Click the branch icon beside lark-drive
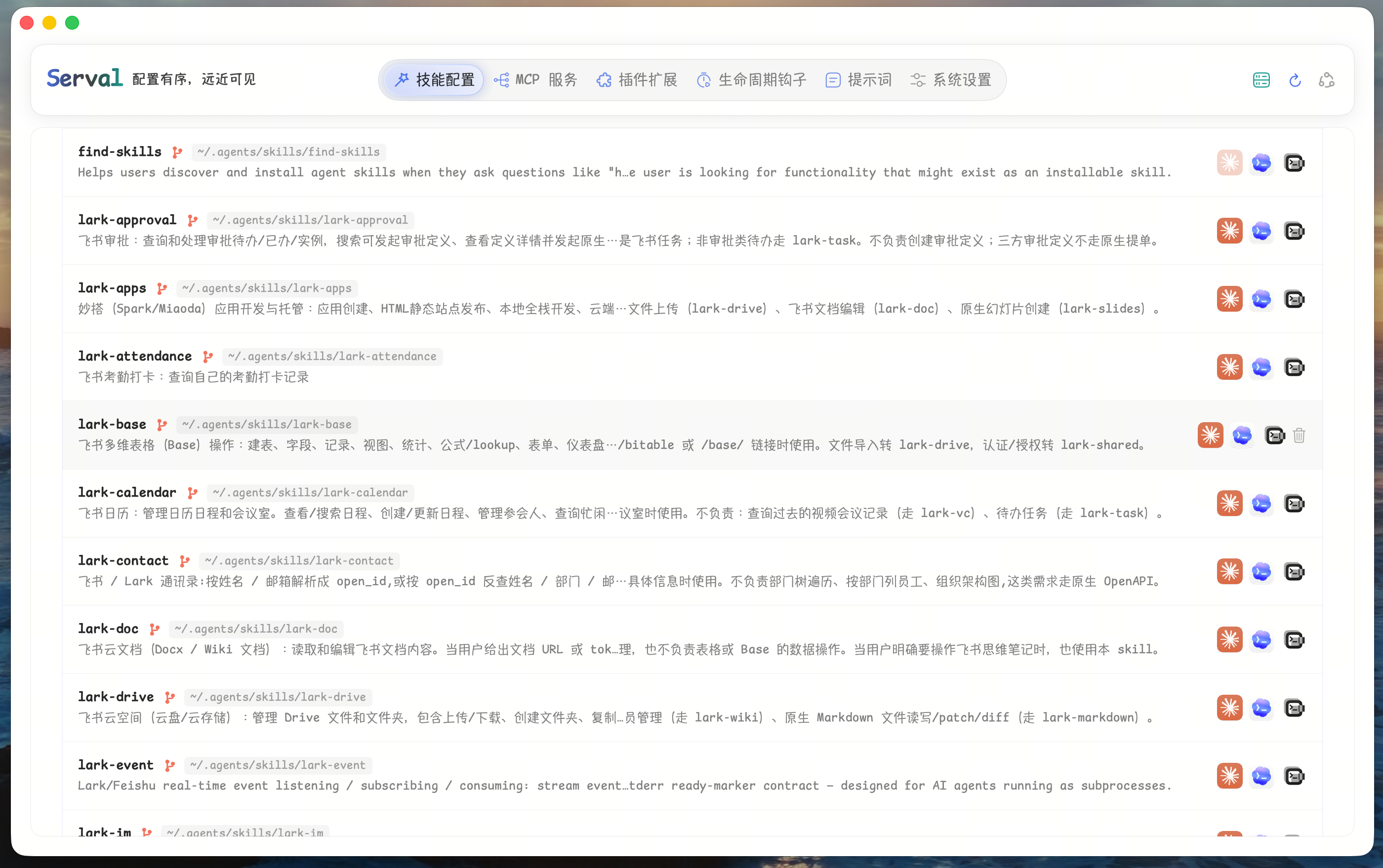 pyautogui.click(x=170, y=697)
